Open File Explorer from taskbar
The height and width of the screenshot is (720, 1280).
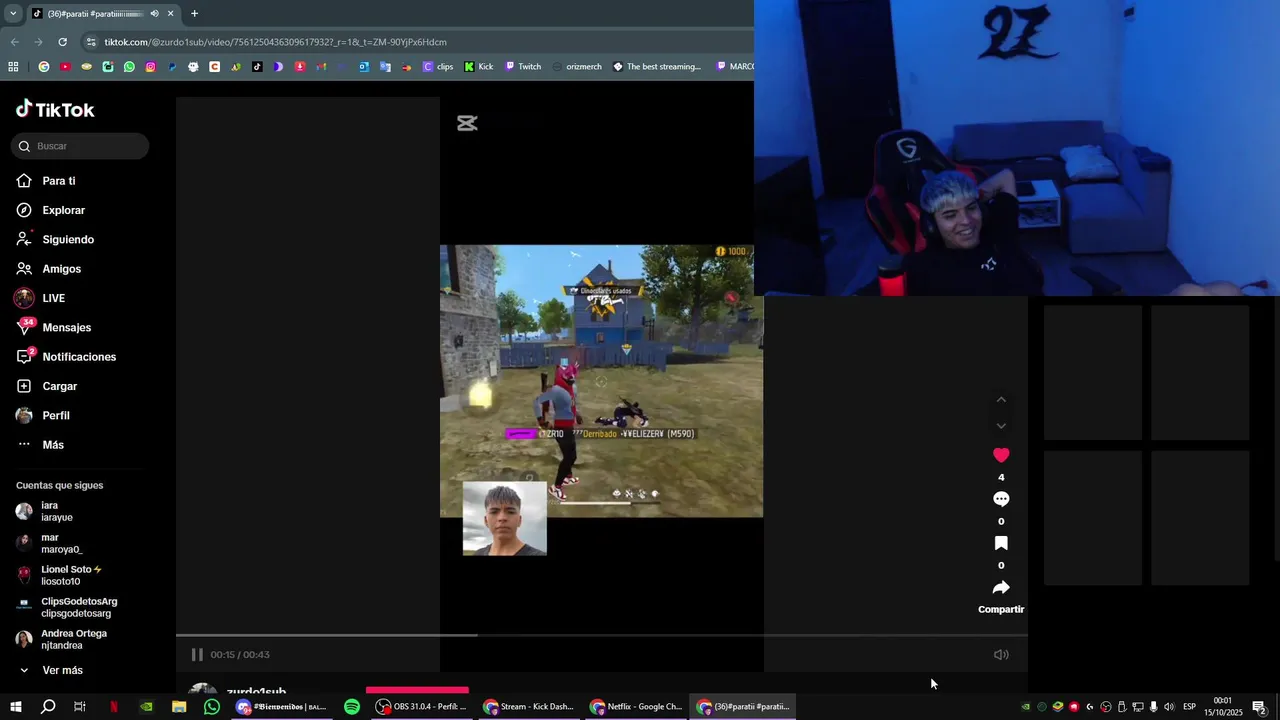click(x=179, y=706)
